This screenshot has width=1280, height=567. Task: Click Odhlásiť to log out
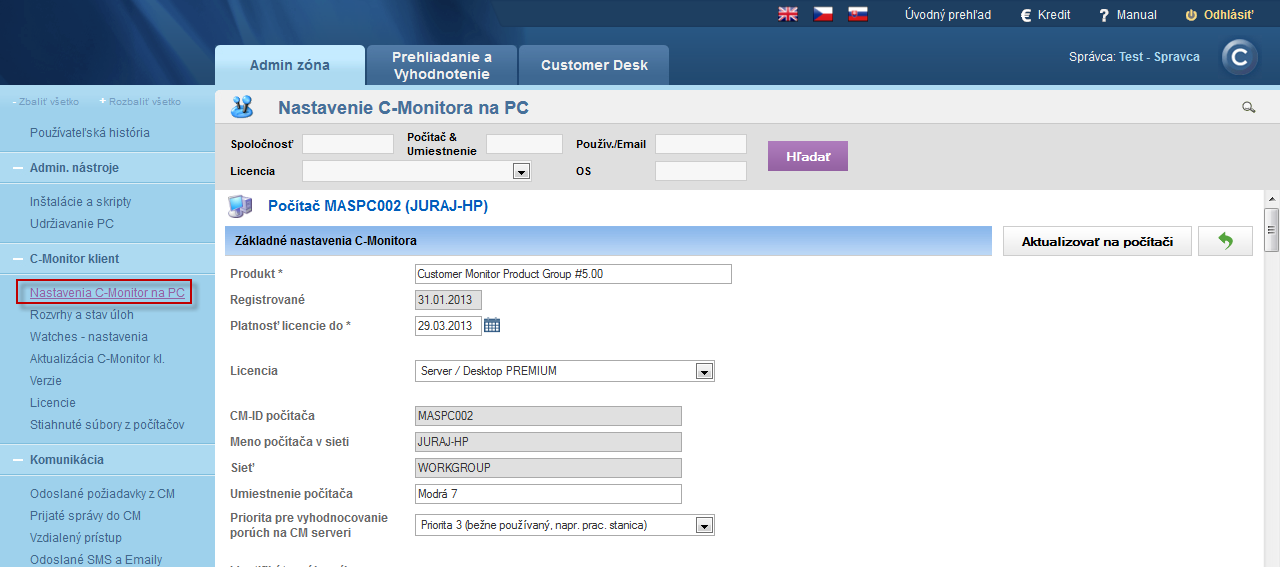[x=1219, y=15]
